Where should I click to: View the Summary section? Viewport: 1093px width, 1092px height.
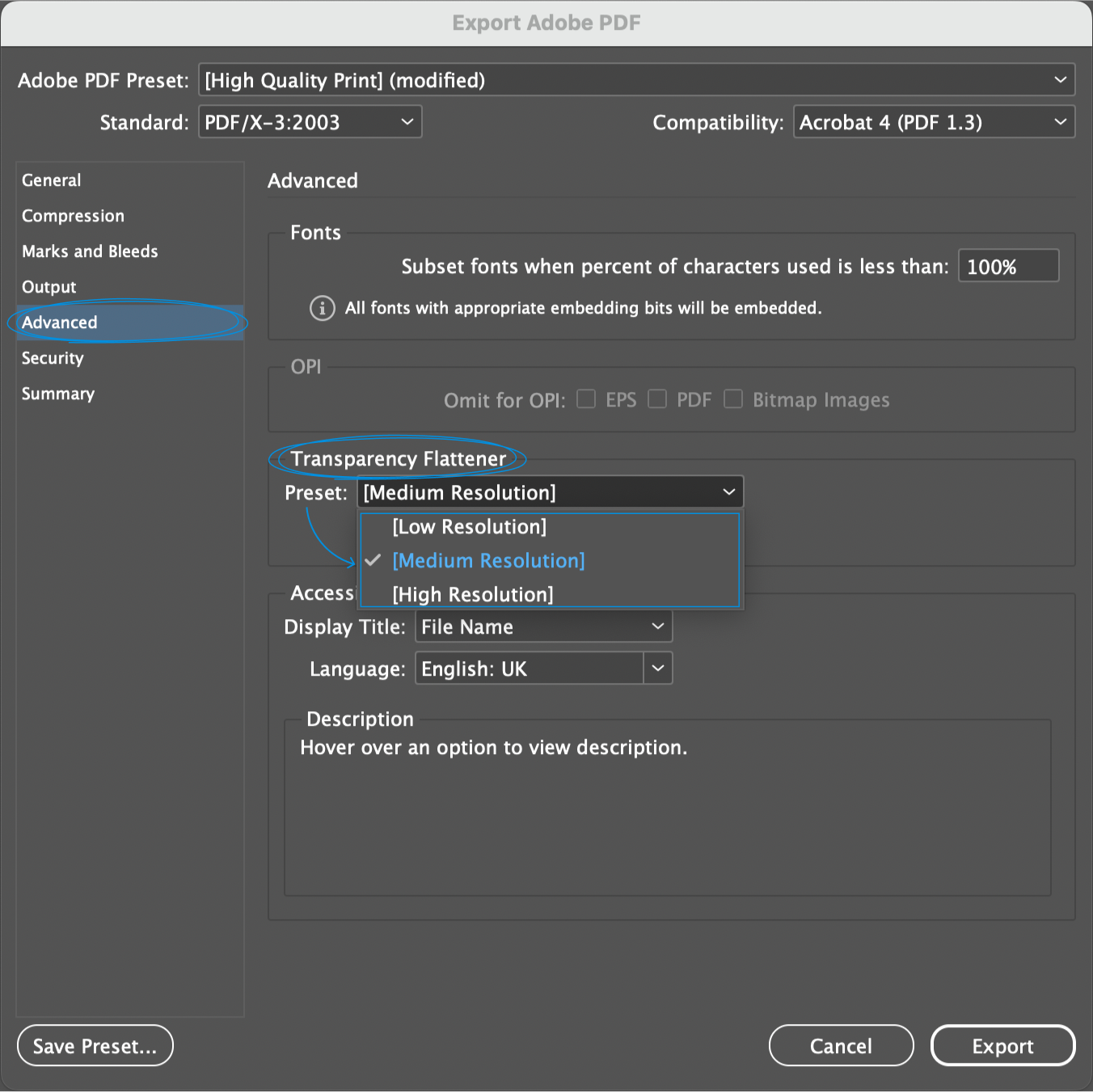point(57,394)
